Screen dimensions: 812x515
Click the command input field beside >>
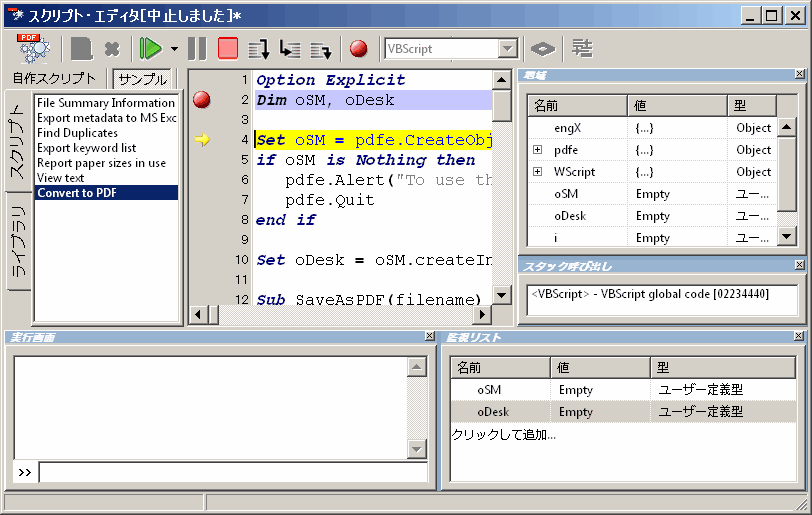234,473
